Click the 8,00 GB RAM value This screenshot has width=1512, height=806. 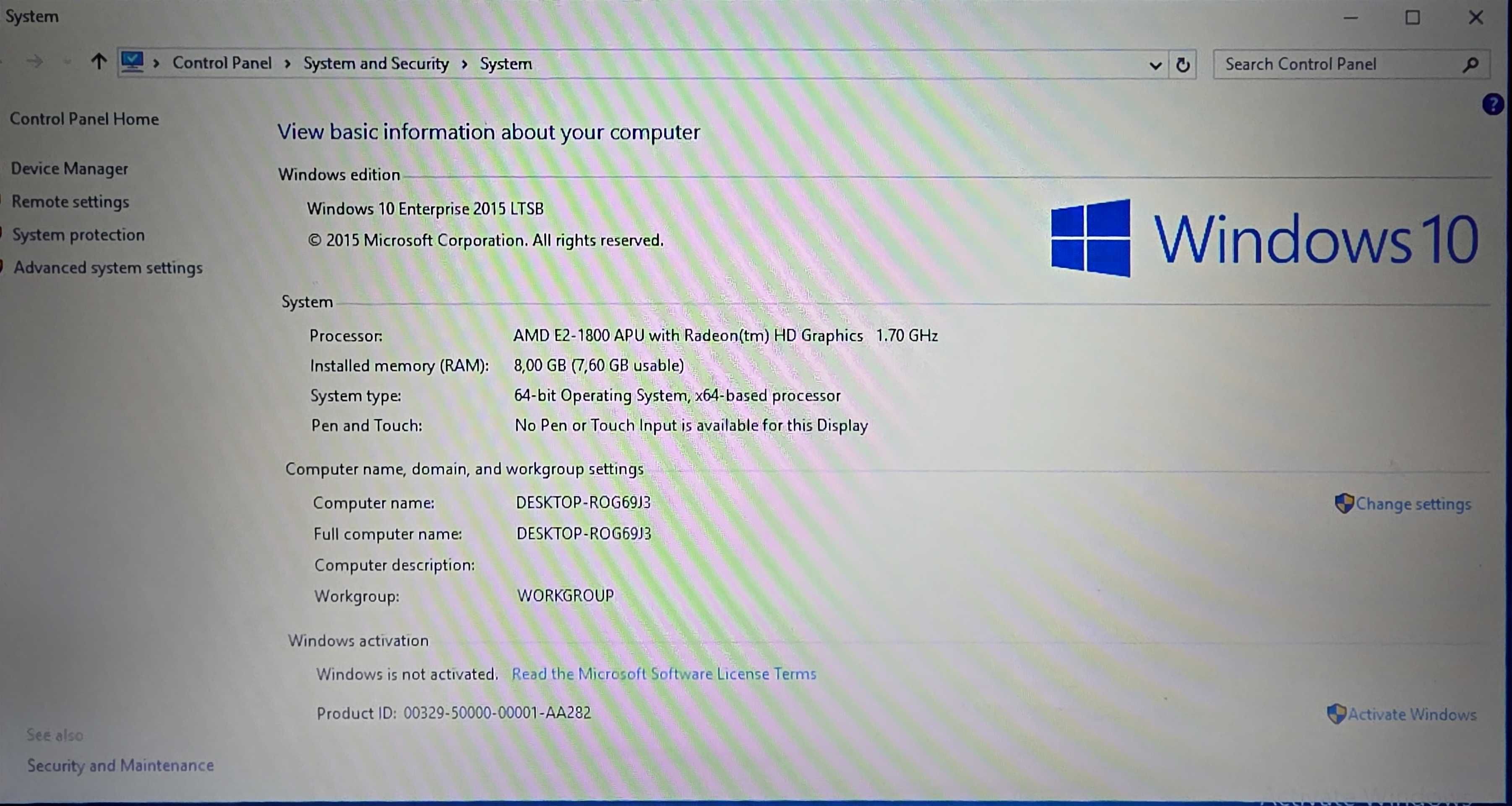(x=599, y=365)
